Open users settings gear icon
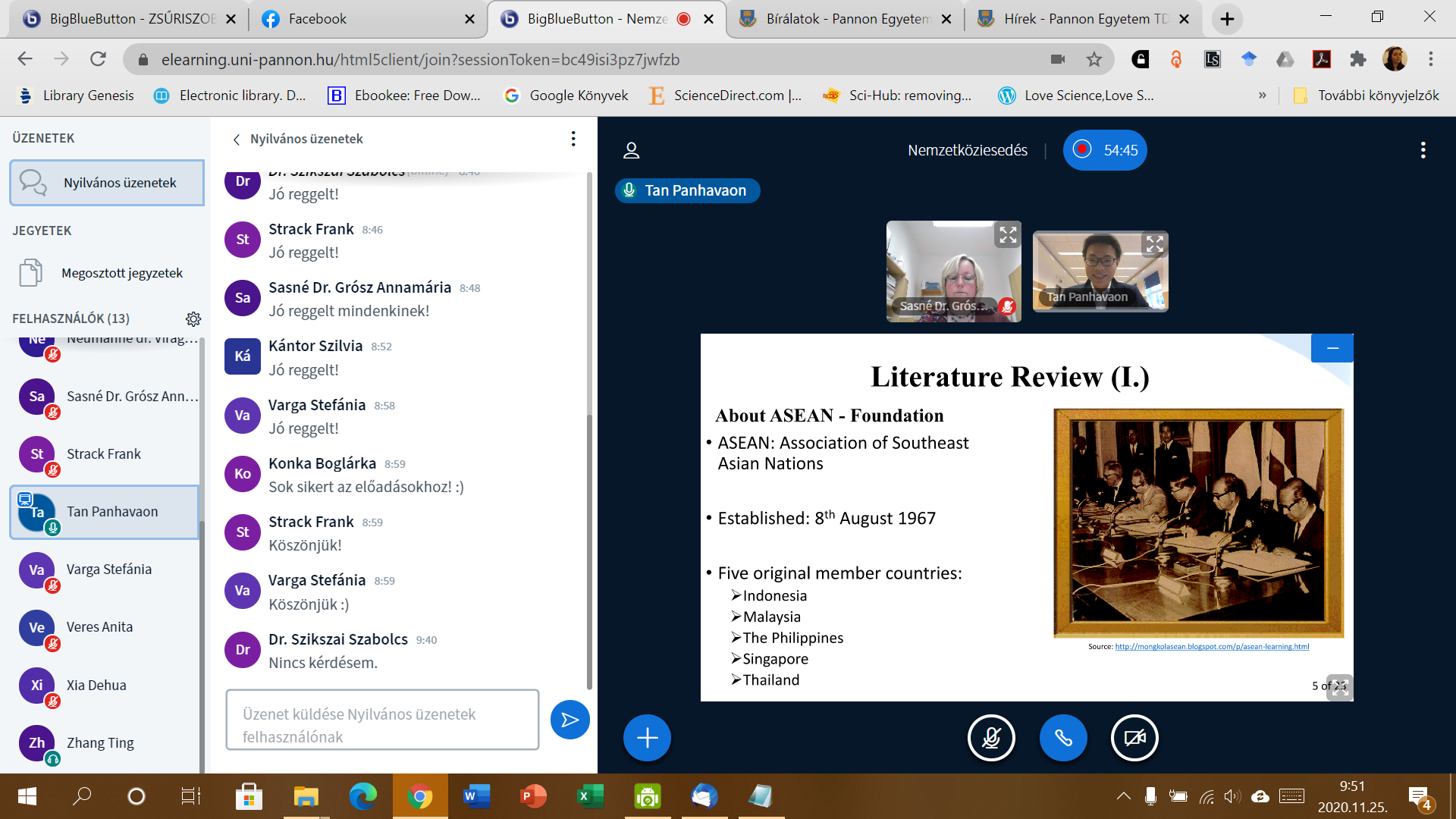1456x819 pixels. [x=193, y=318]
